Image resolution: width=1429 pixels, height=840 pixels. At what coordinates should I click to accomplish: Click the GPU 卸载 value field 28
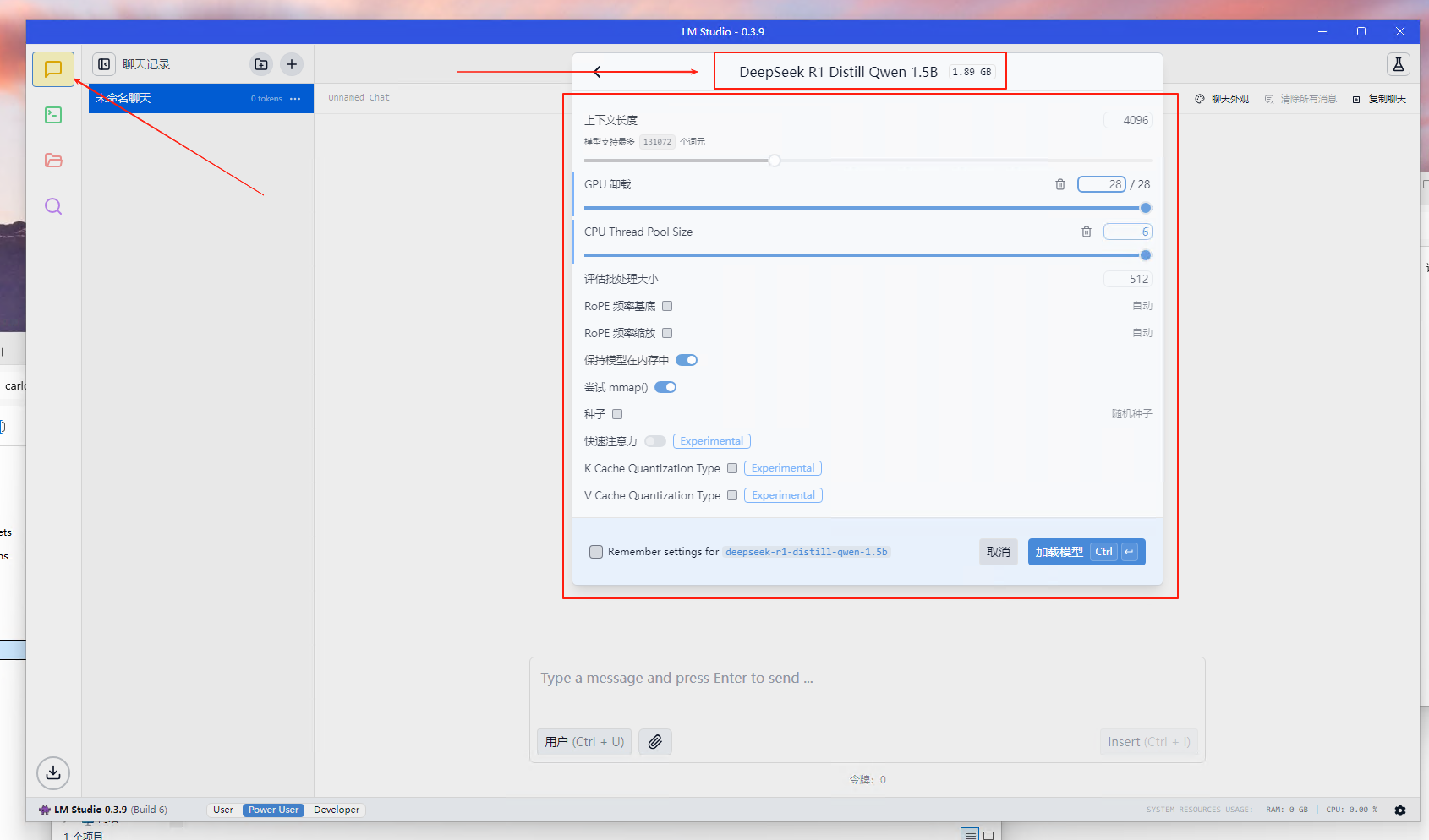pyautogui.click(x=1102, y=184)
